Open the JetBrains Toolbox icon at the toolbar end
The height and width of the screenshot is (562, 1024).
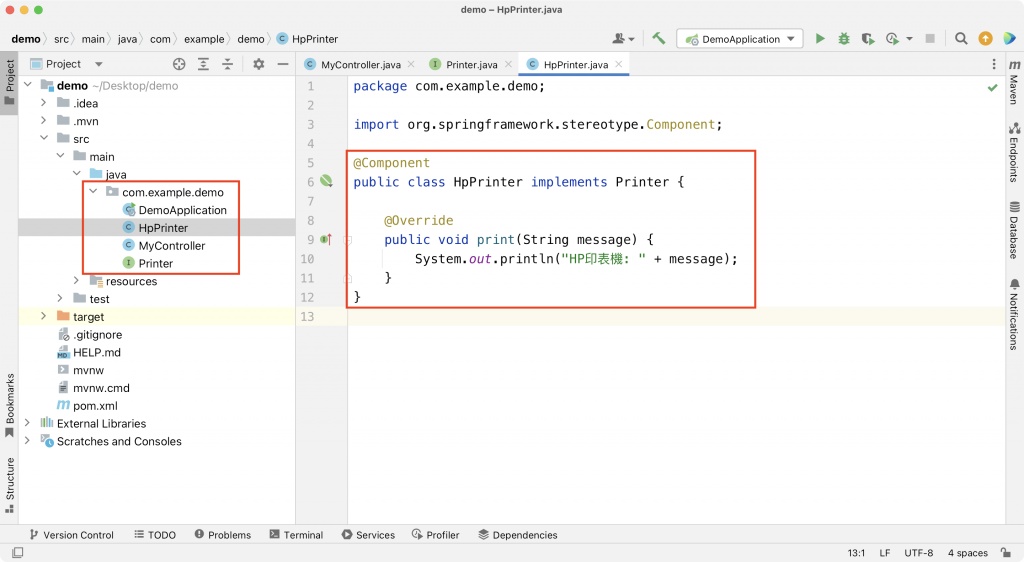tap(1010, 39)
